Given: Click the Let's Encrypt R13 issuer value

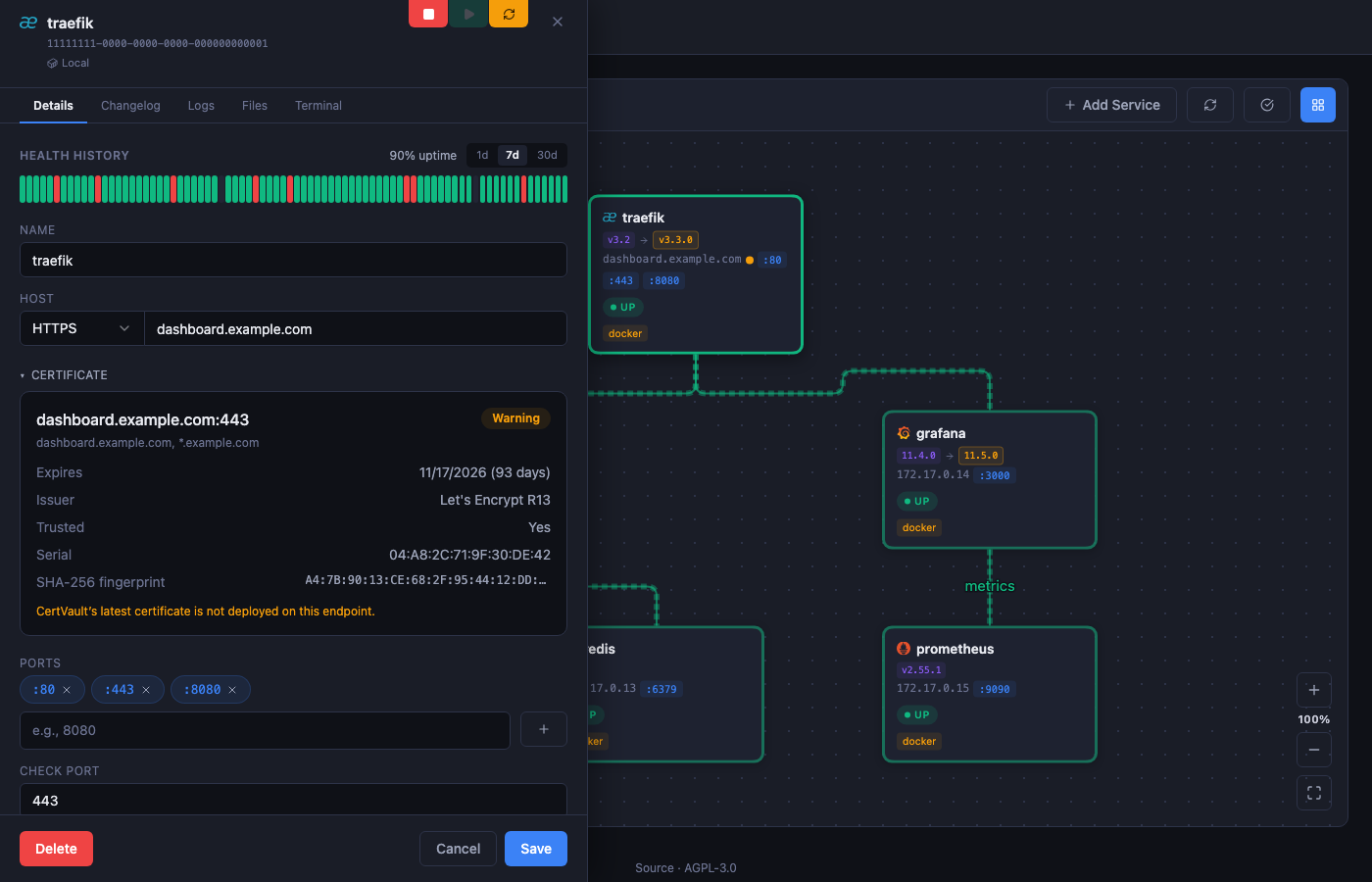Looking at the screenshot, I should (495, 500).
